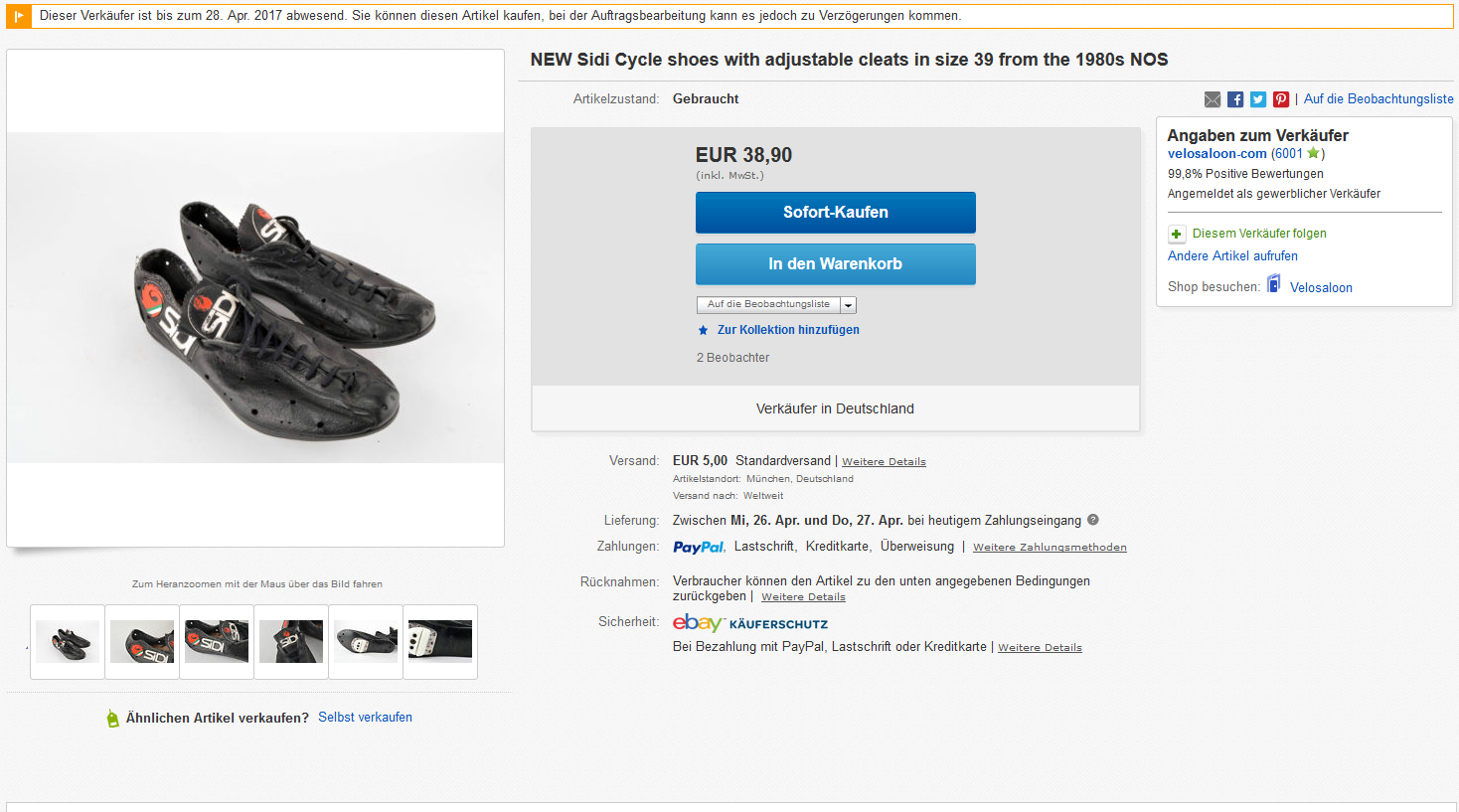
Task: Pin this item on Pinterest
Action: 1281,99
